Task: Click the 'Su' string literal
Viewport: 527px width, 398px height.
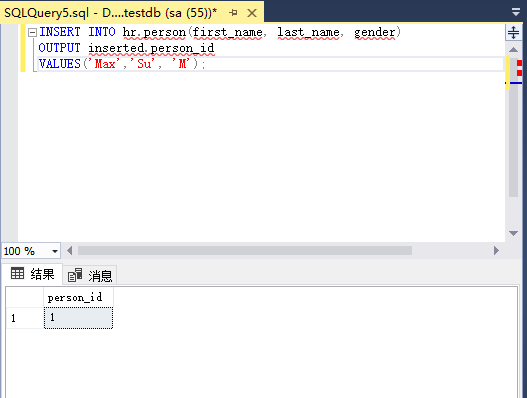Action: pos(142,64)
